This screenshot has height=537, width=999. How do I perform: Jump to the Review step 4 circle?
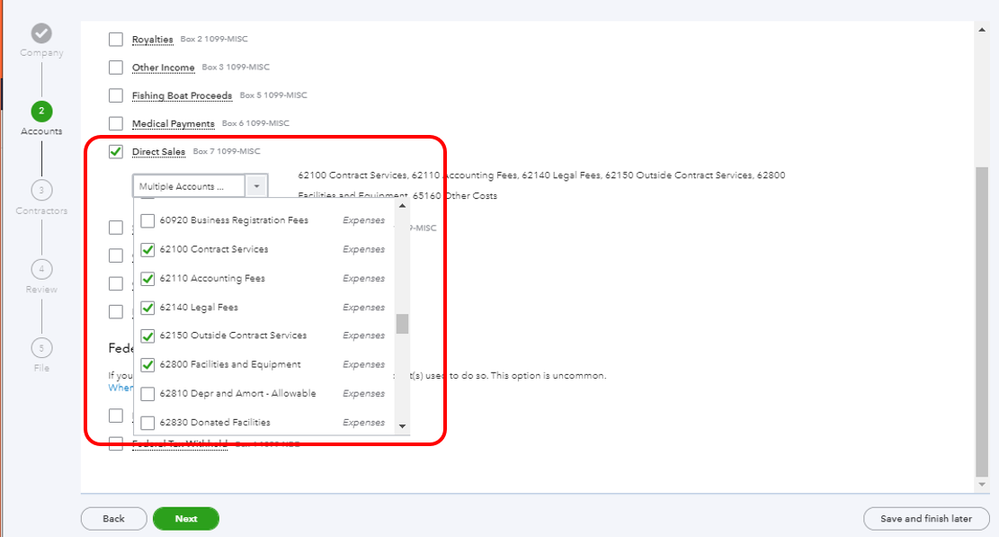tap(41, 268)
